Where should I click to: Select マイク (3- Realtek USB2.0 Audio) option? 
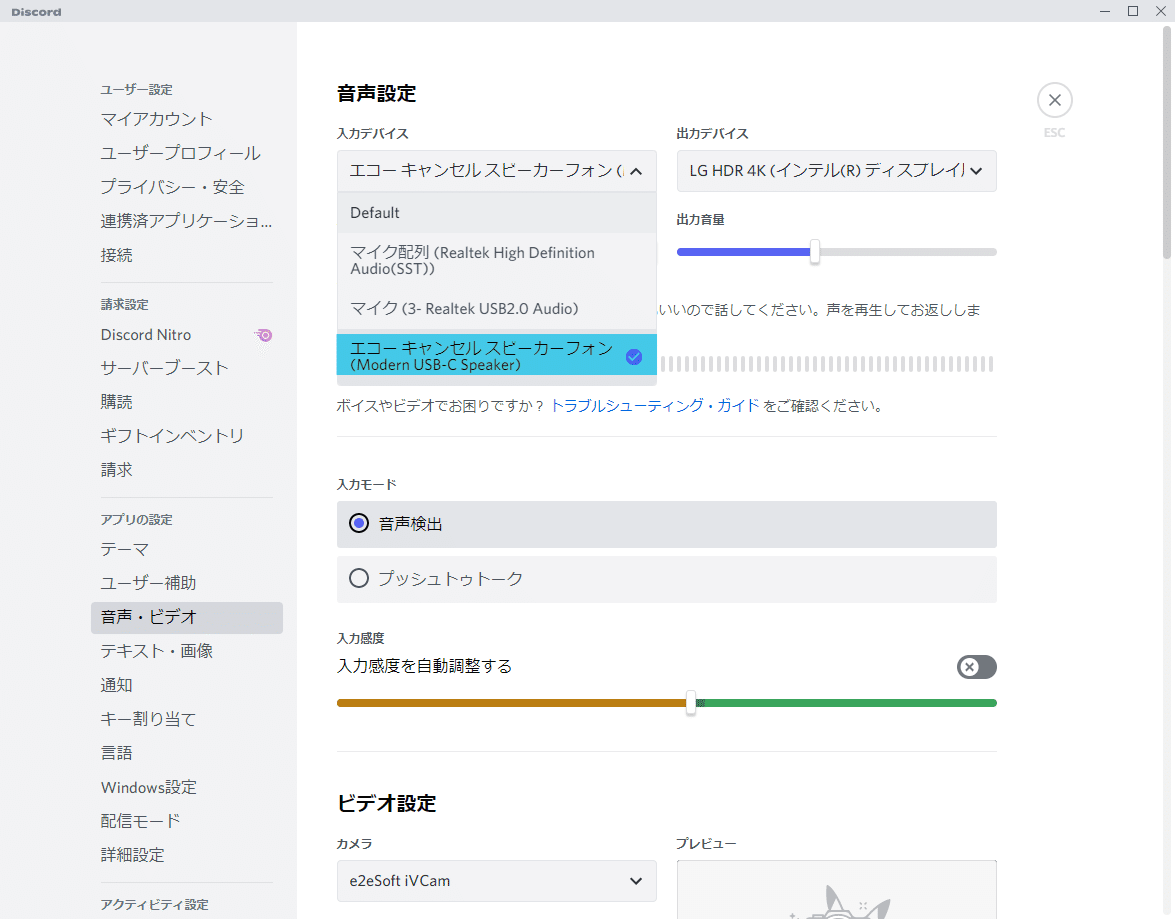(x=497, y=309)
